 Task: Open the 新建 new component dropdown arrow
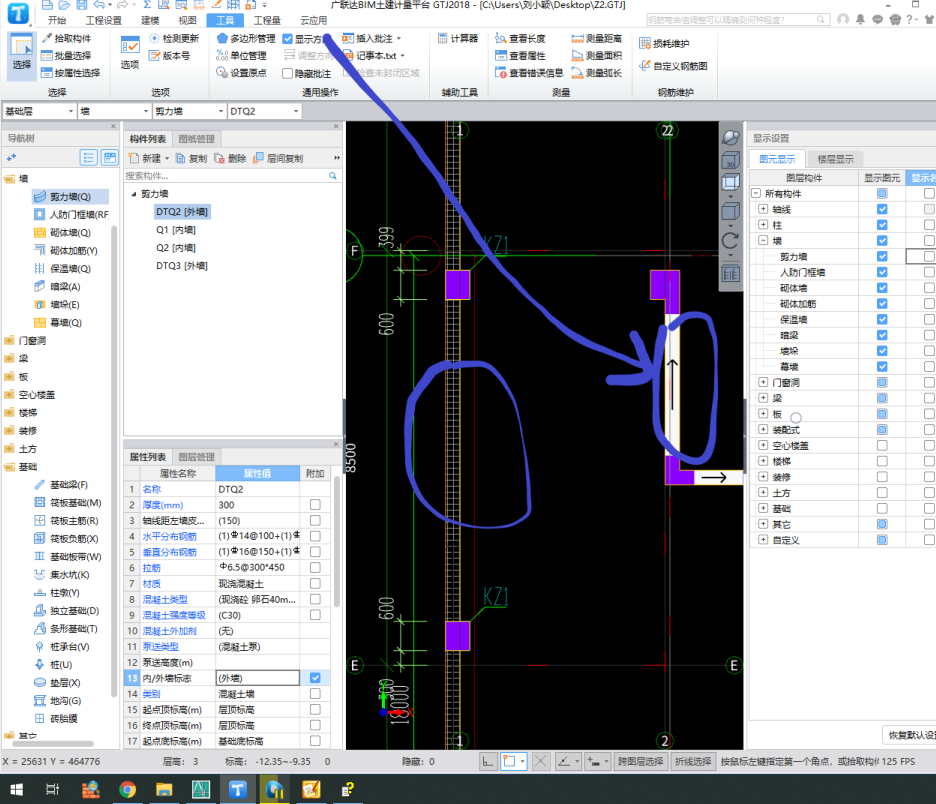point(167,158)
